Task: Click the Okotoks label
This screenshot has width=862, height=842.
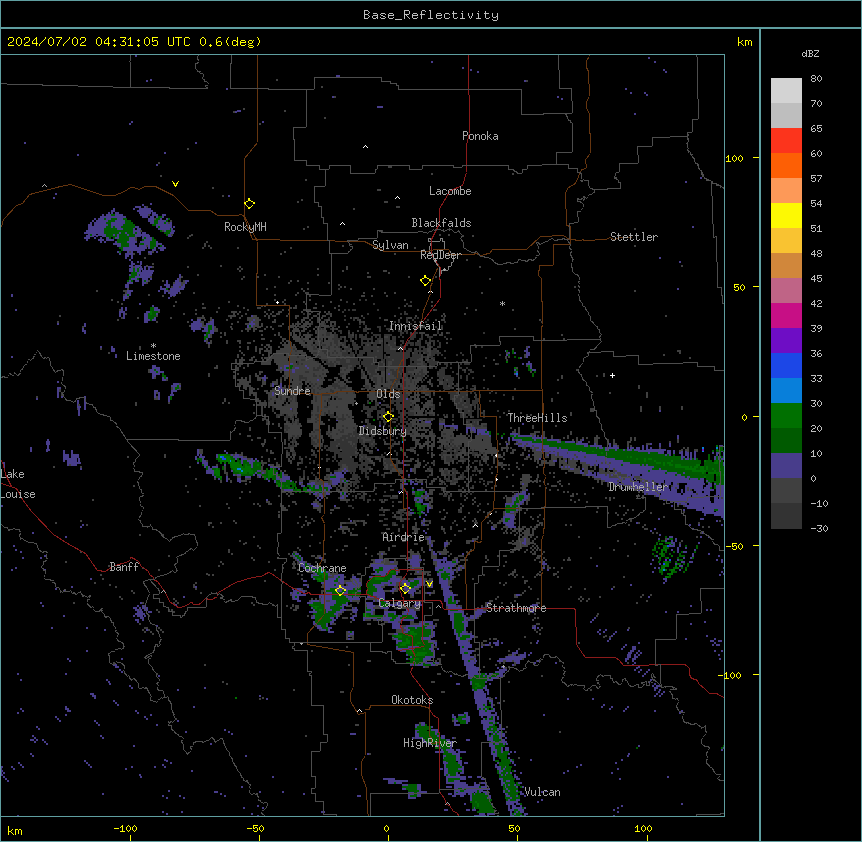Action: click(x=412, y=700)
